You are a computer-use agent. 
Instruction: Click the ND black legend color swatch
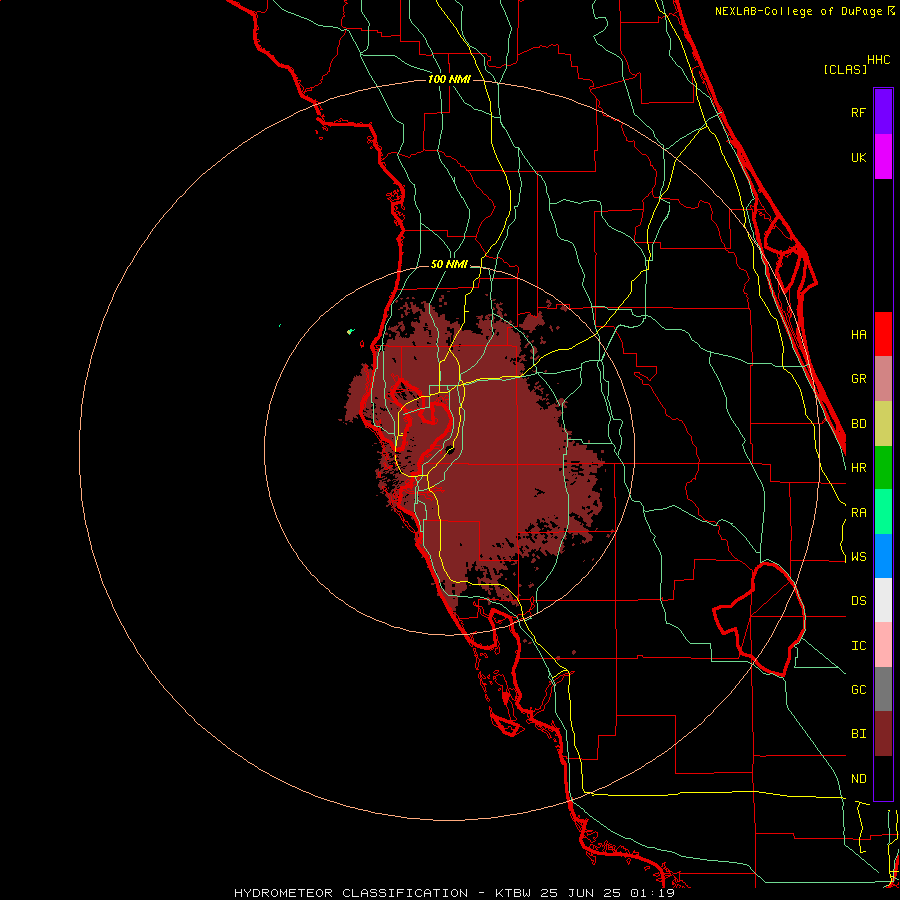click(883, 778)
